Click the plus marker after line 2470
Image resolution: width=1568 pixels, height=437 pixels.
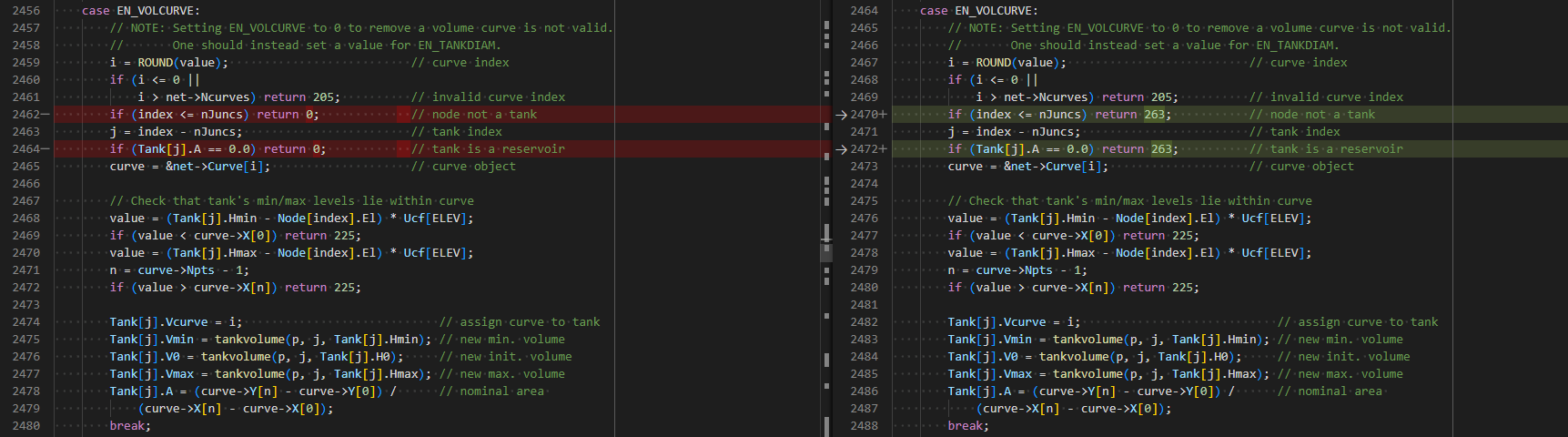tap(883, 115)
